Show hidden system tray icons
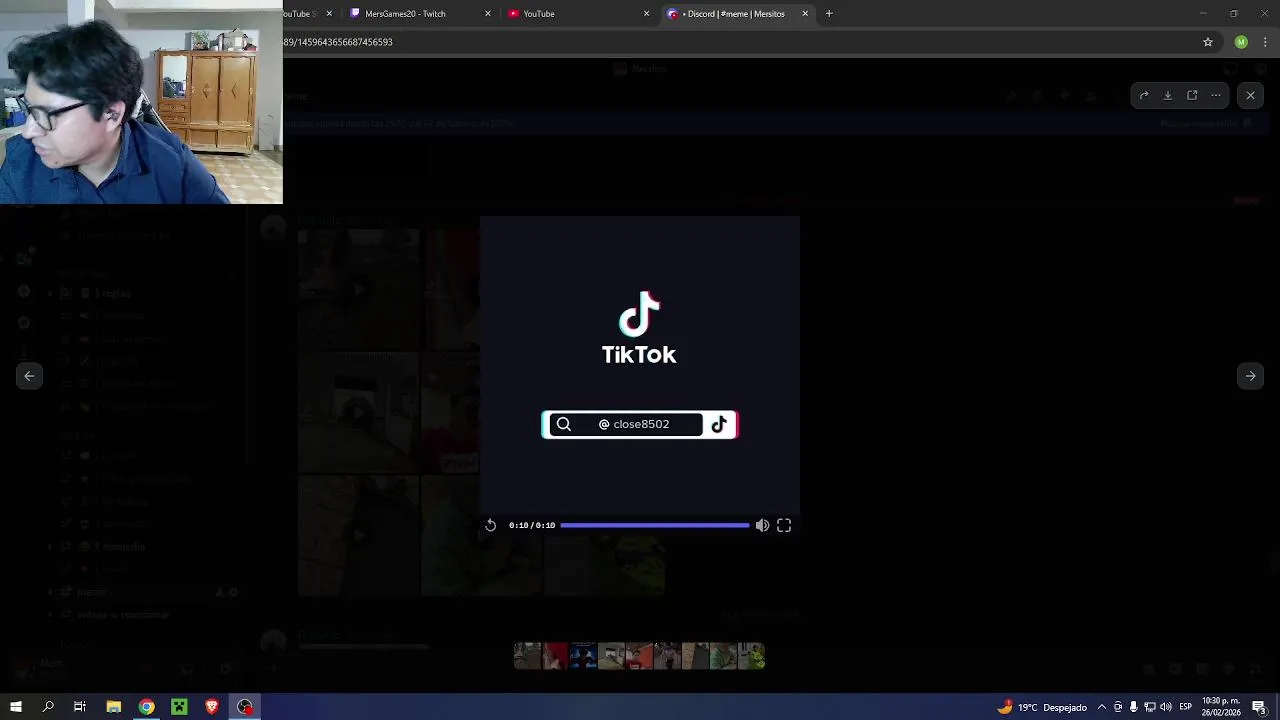Image resolution: width=1280 pixels, height=720 pixels. 1102,707
